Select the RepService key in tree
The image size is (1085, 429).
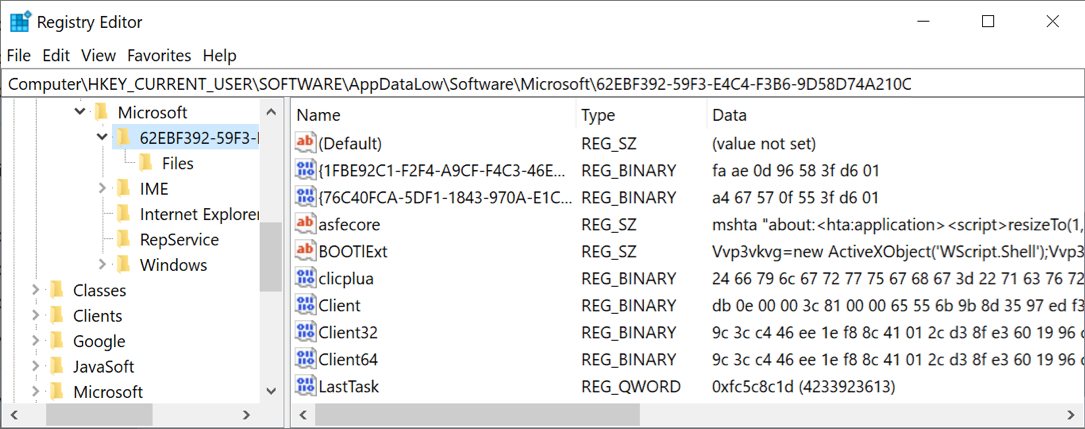(x=179, y=240)
